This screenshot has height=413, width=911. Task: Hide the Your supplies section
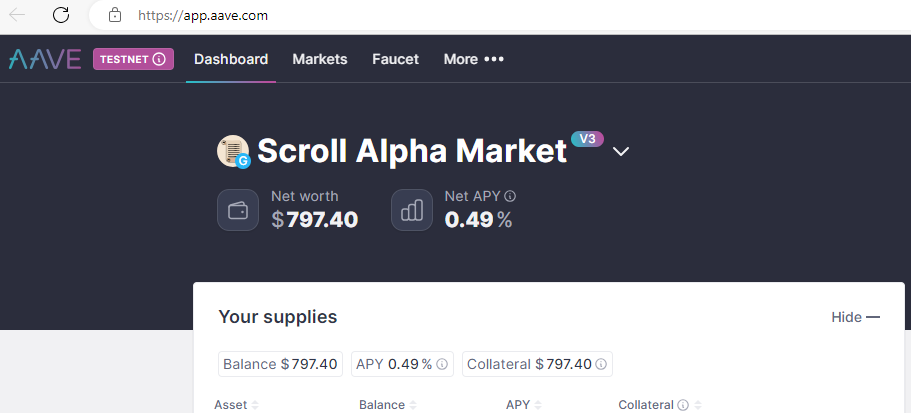855,317
